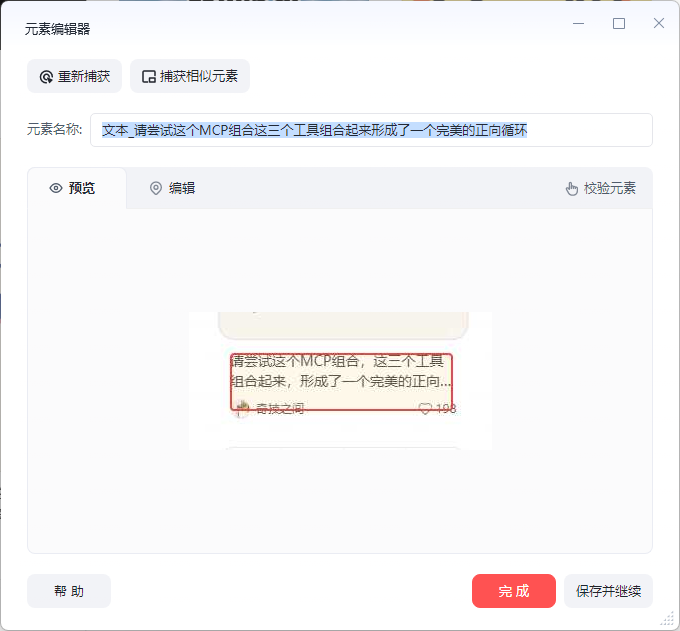Click the window resize grip corner

coord(667,618)
